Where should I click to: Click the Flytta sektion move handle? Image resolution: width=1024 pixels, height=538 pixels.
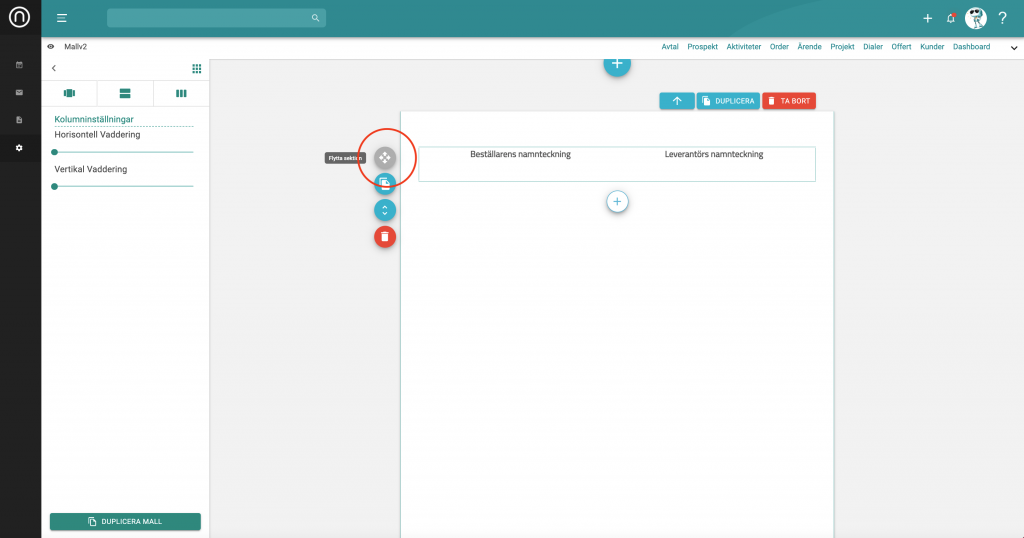pos(385,158)
